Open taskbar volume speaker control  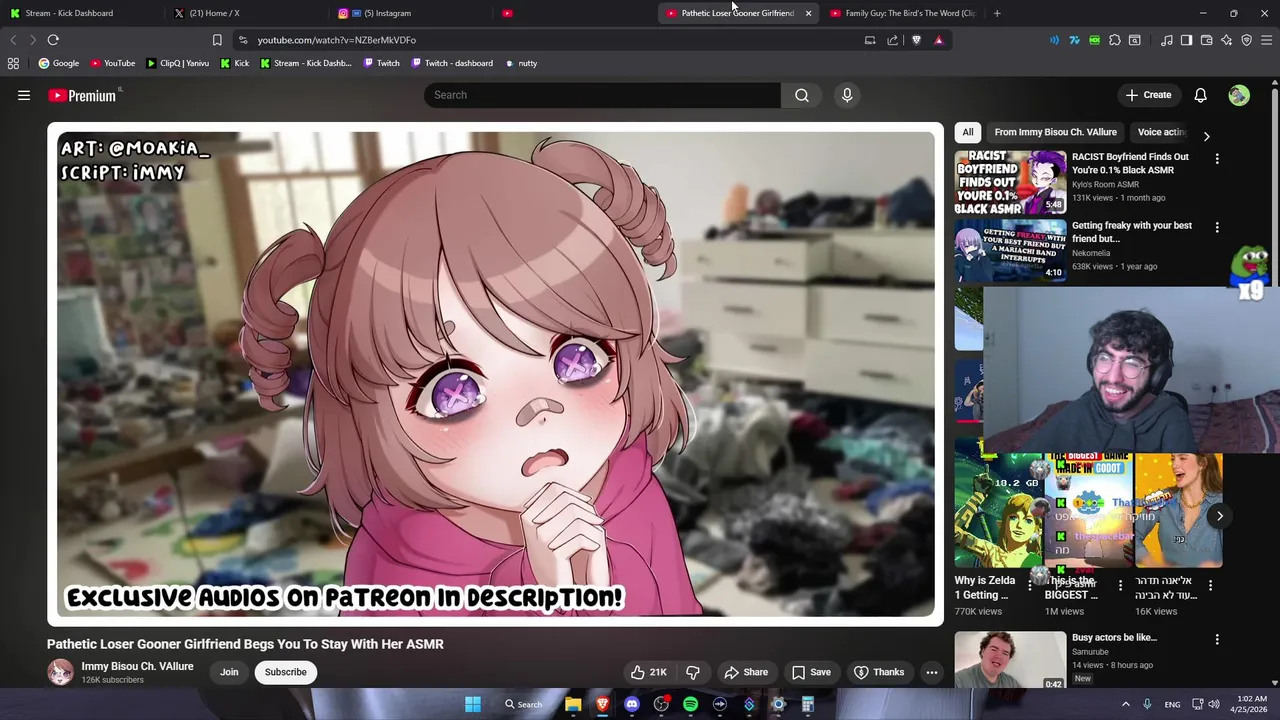click(1214, 704)
